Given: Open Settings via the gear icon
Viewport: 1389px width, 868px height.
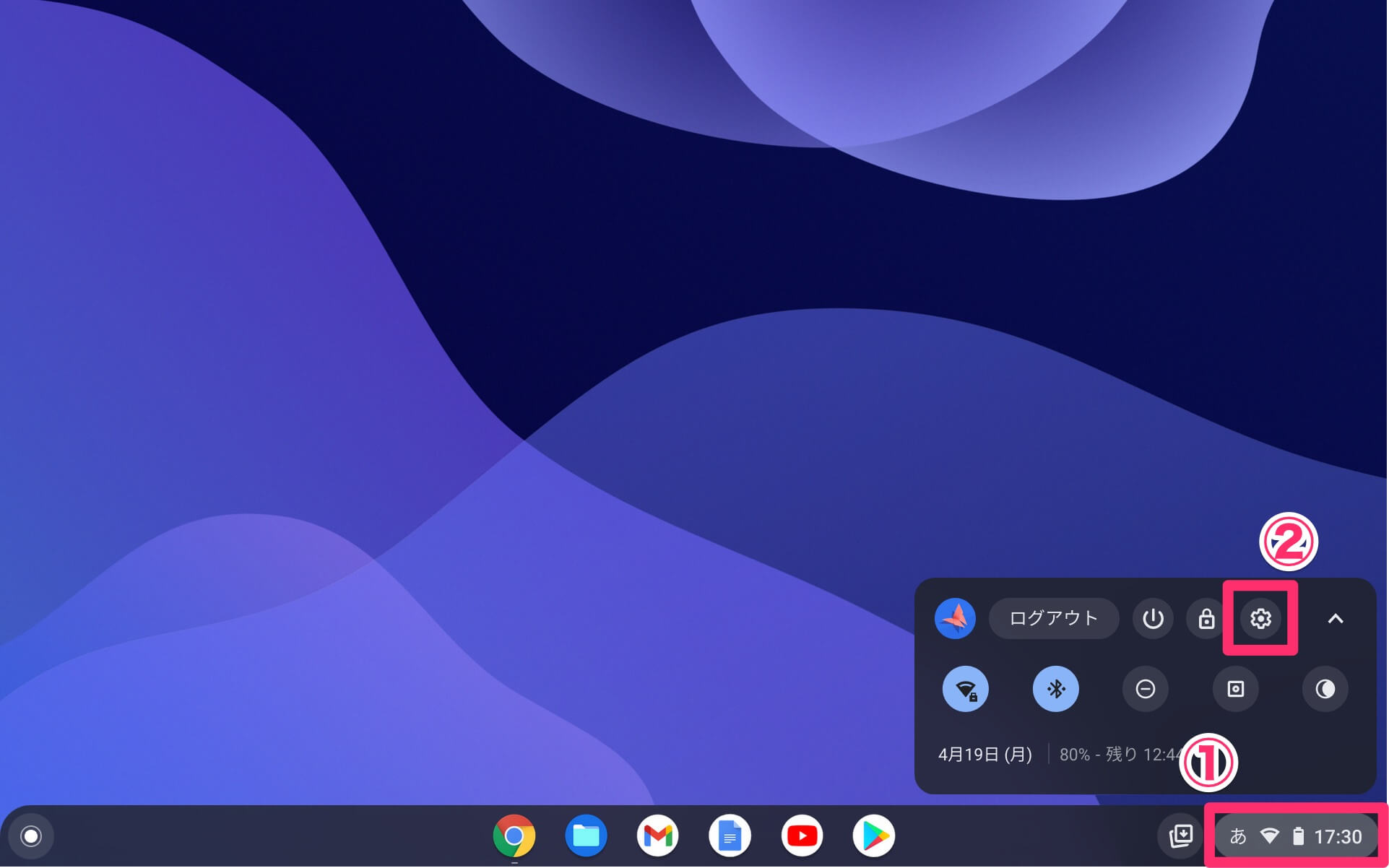Looking at the screenshot, I should 1260,618.
